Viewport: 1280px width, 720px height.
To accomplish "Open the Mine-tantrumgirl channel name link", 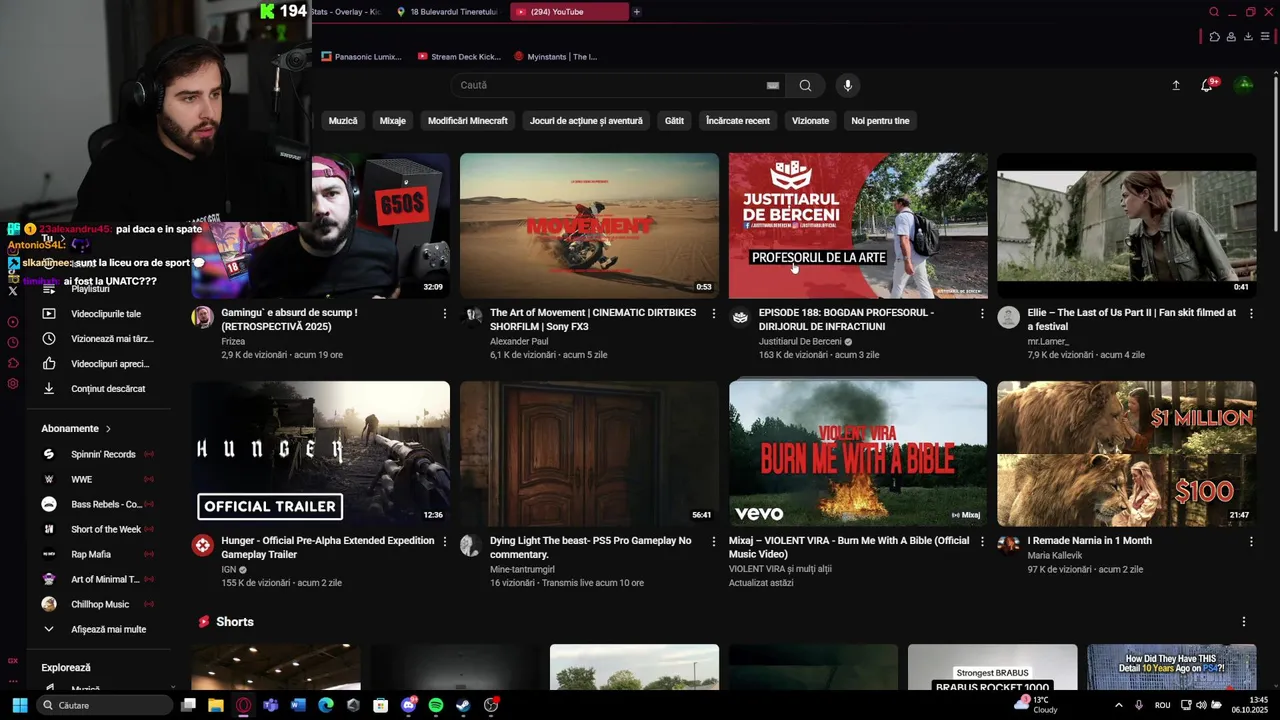I will [x=522, y=569].
